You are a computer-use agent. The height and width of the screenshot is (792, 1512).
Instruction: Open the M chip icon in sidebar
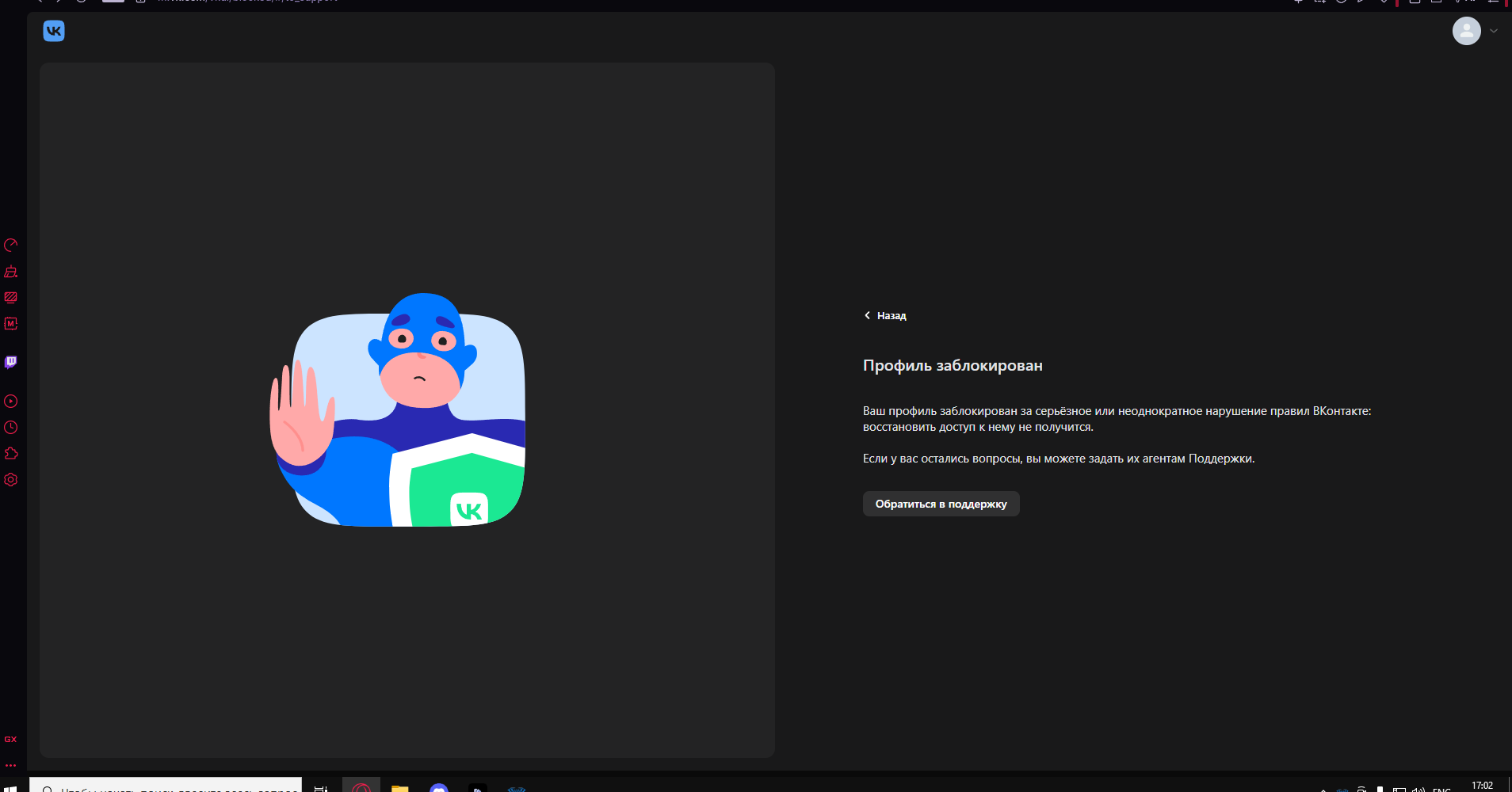pos(11,324)
